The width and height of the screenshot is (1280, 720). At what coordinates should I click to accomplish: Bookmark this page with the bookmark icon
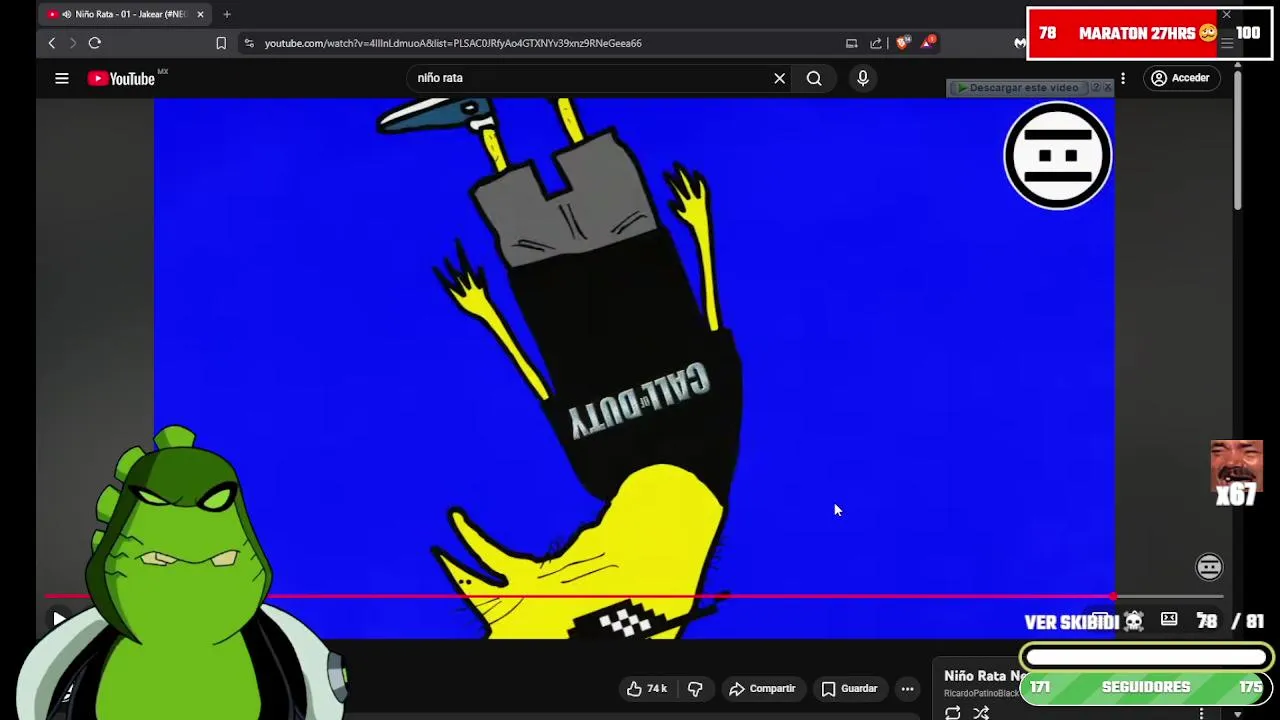(221, 43)
